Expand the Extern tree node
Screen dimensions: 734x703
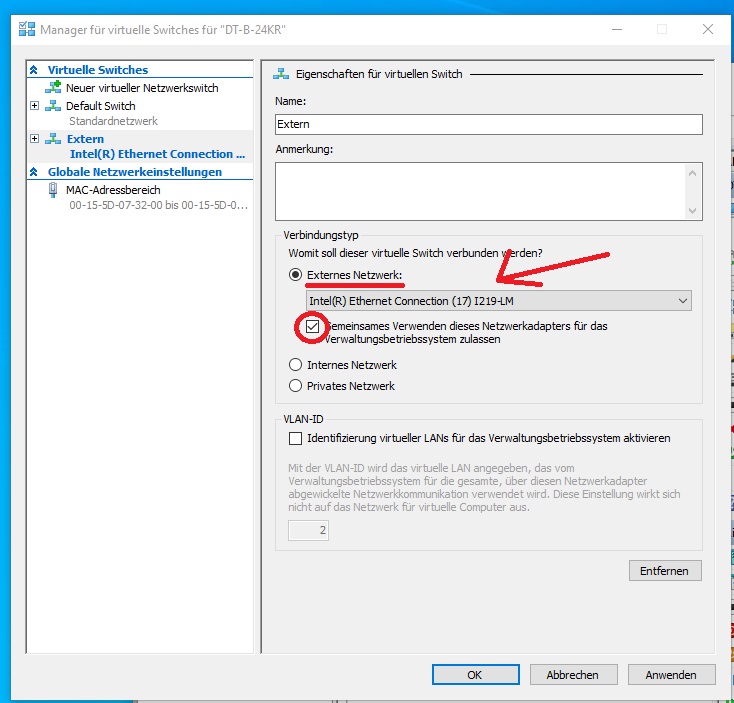(35, 139)
